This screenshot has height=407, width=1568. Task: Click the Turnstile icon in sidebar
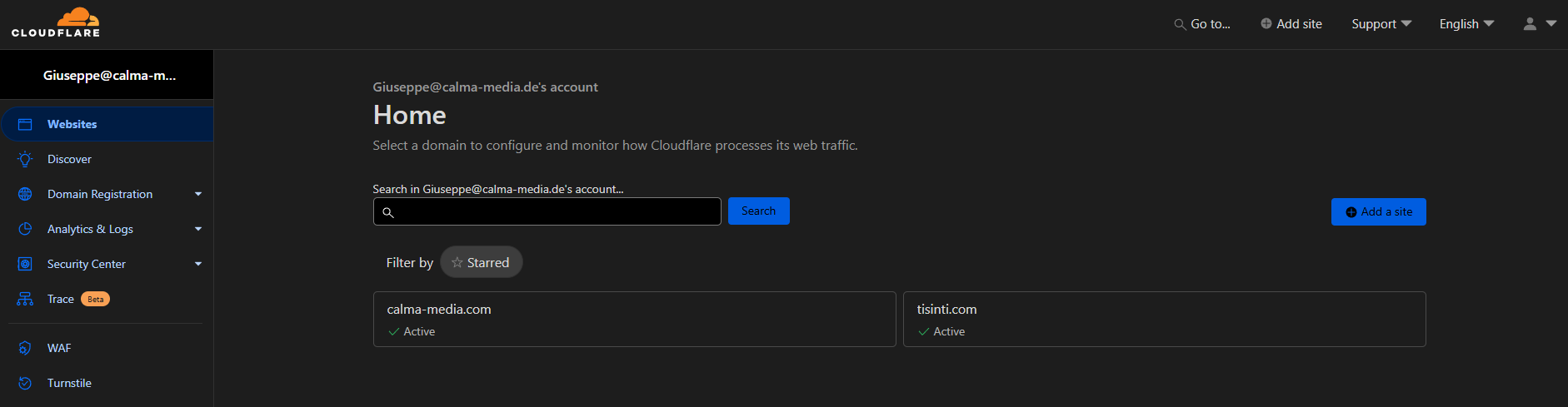pos(25,383)
